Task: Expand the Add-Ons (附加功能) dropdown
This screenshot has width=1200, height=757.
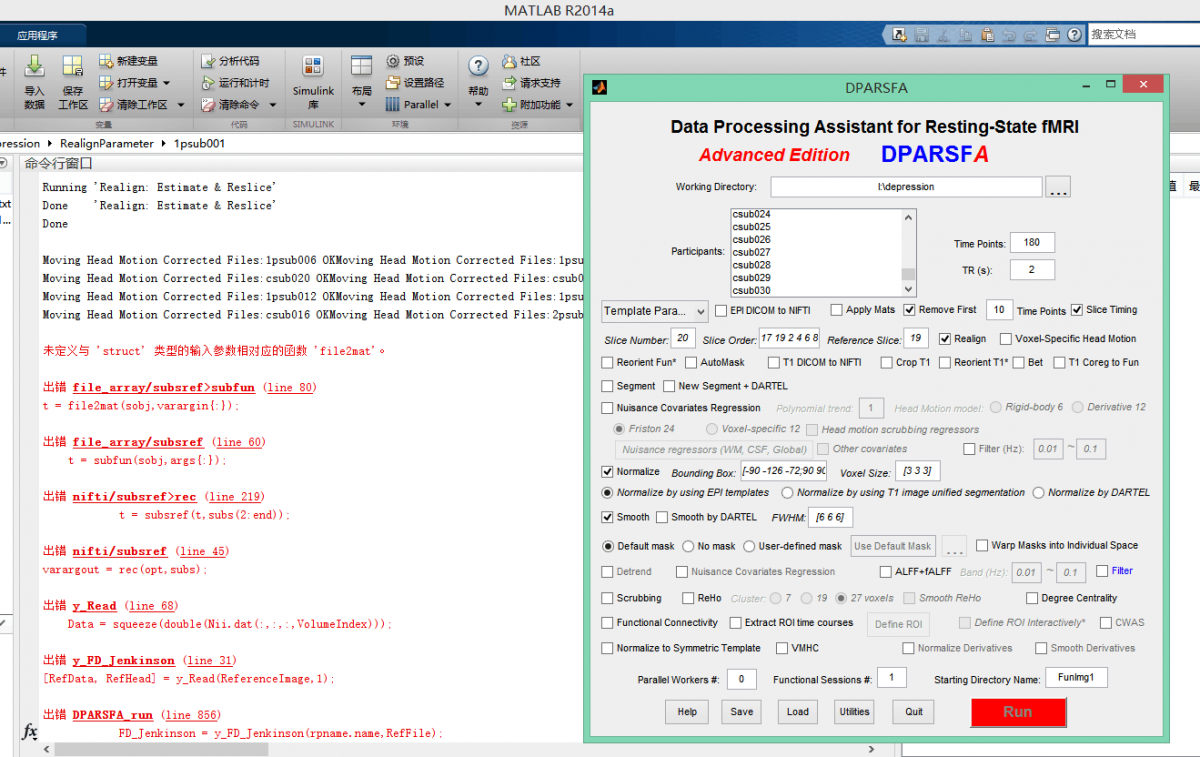Action: (x=569, y=105)
